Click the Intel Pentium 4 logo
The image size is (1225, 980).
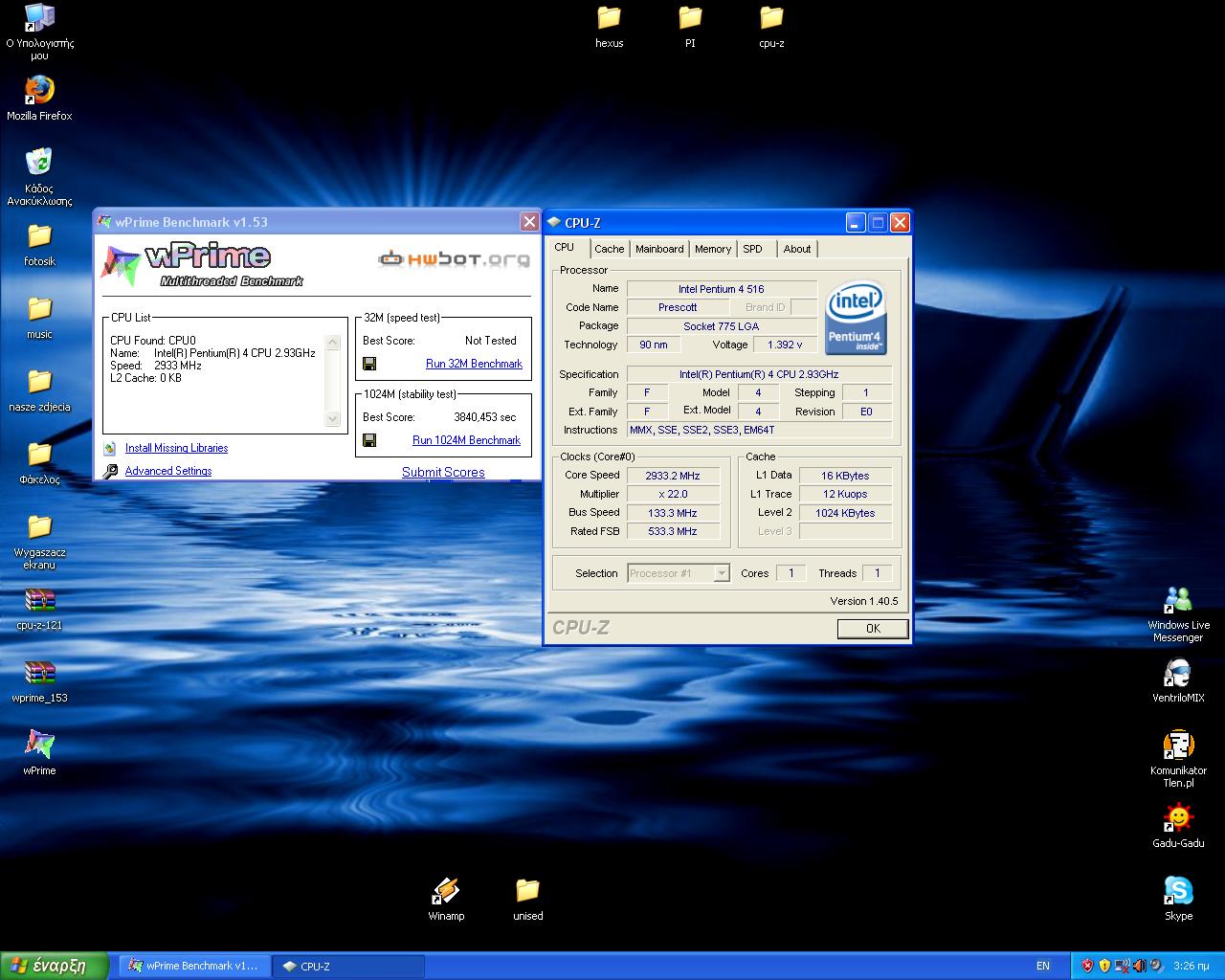pos(856,317)
